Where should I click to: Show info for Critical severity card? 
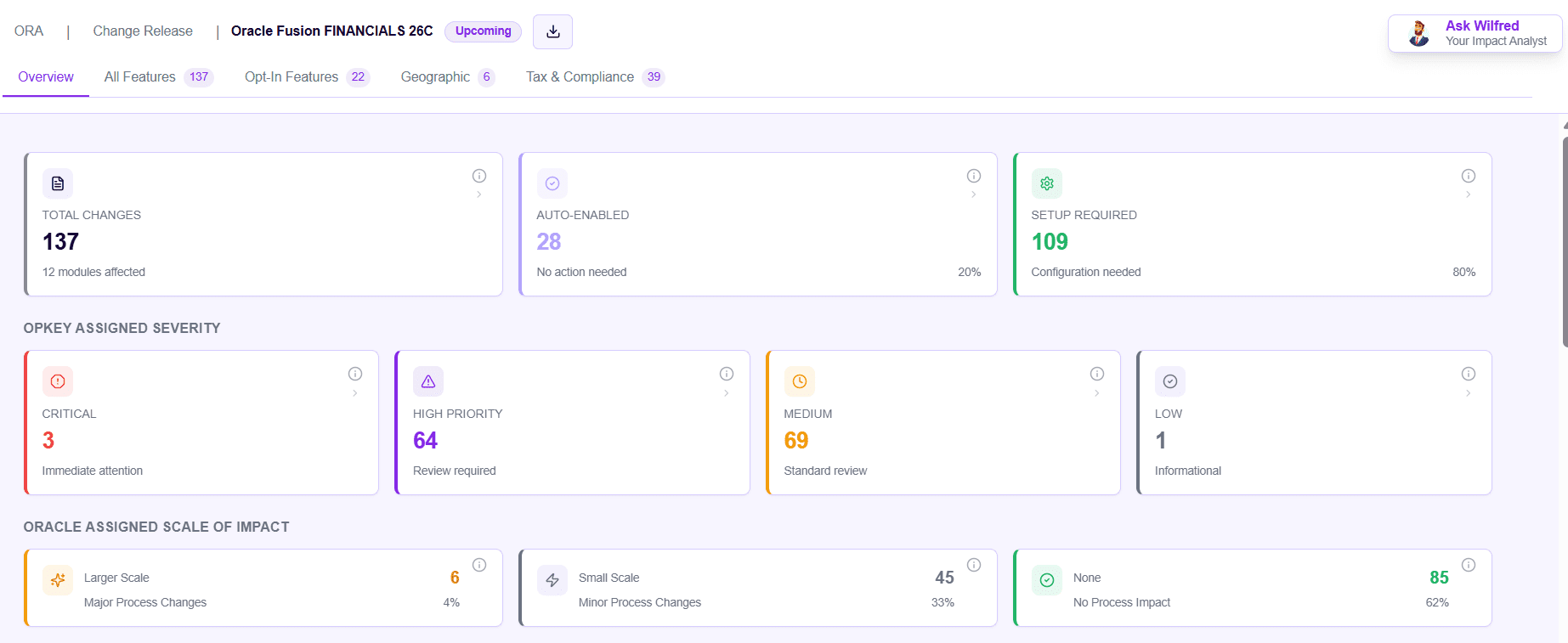pos(355,374)
